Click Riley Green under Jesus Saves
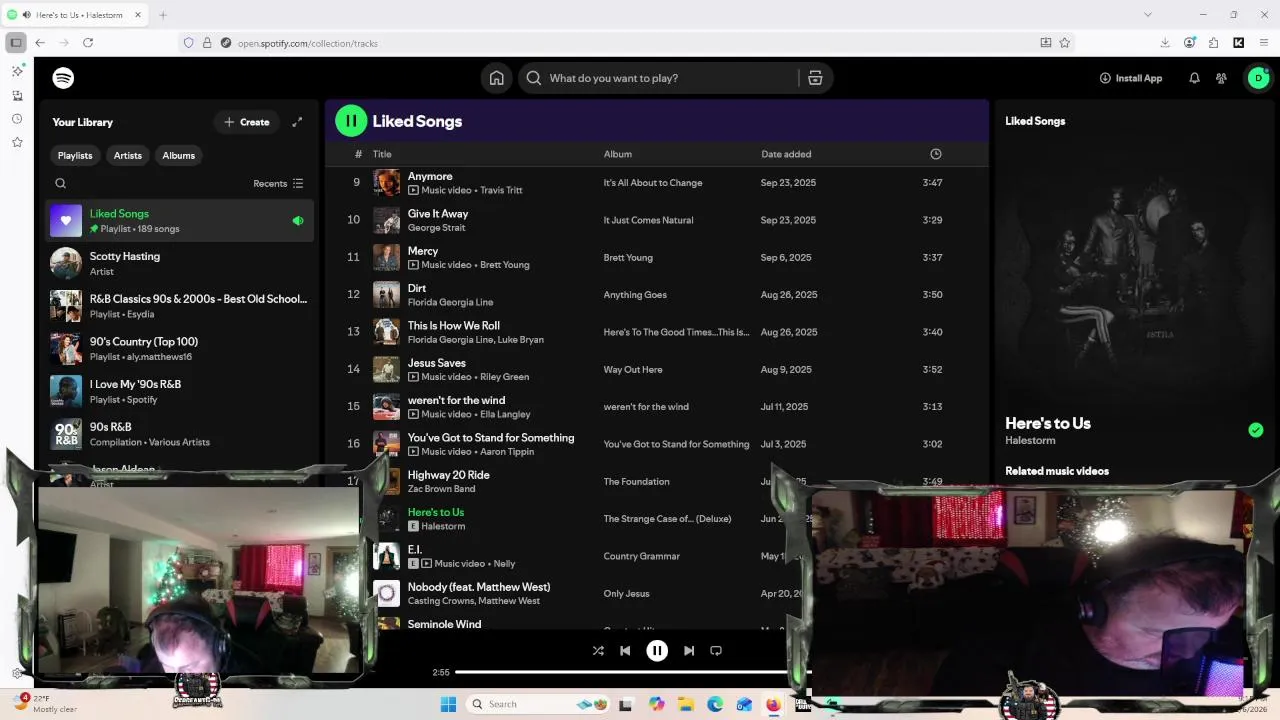The image size is (1280, 720). coord(505,377)
